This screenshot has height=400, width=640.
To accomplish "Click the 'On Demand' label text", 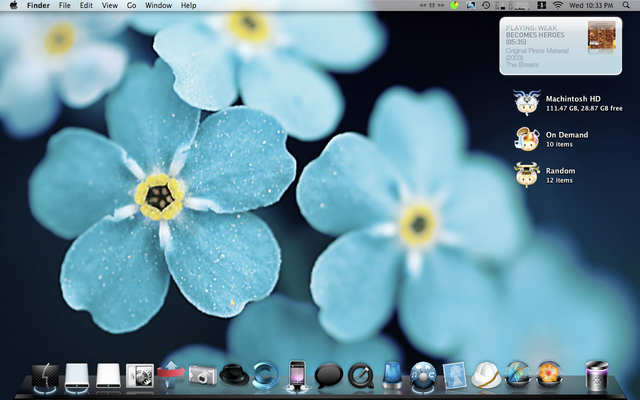I will [x=567, y=135].
